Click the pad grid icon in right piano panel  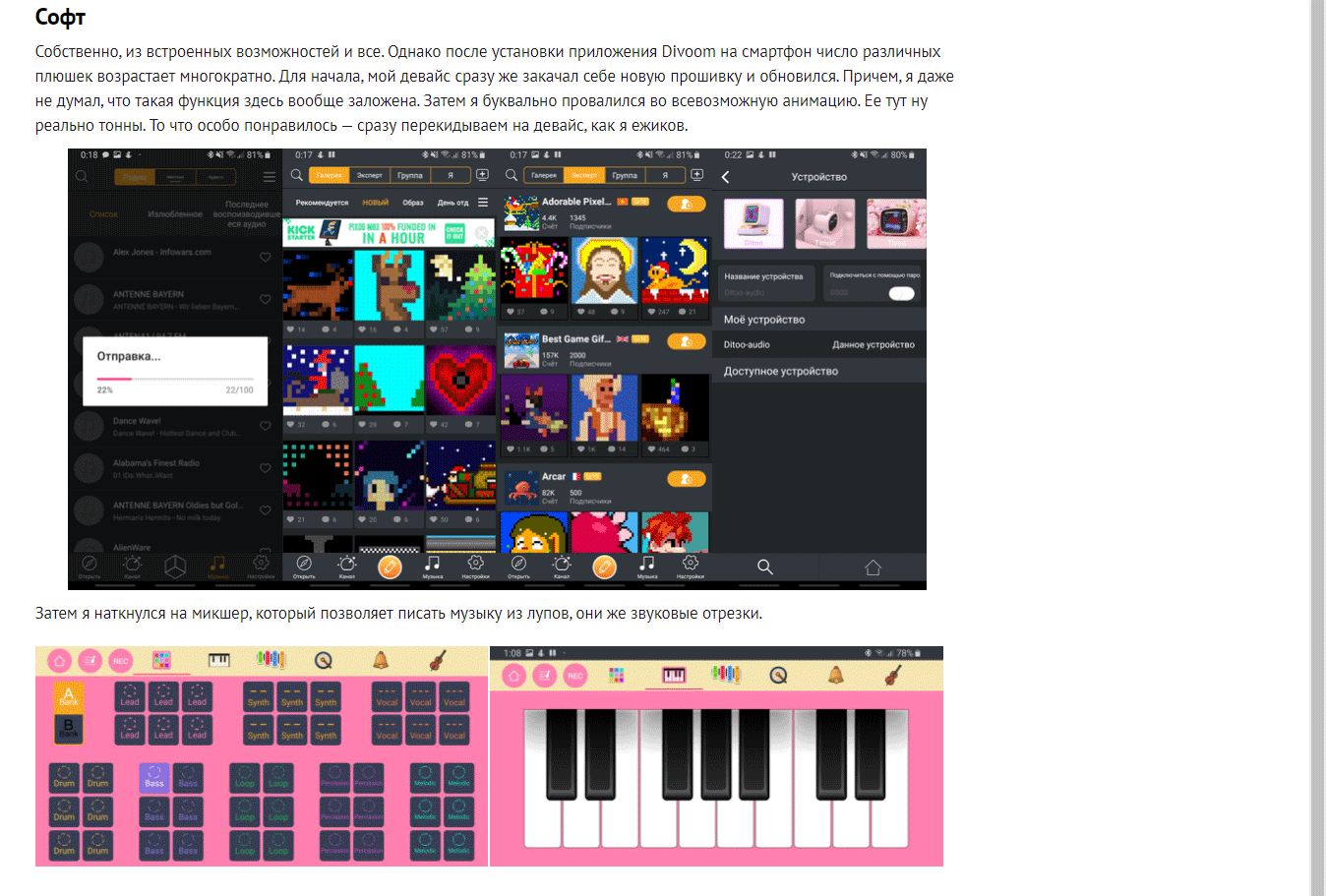[617, 675]
